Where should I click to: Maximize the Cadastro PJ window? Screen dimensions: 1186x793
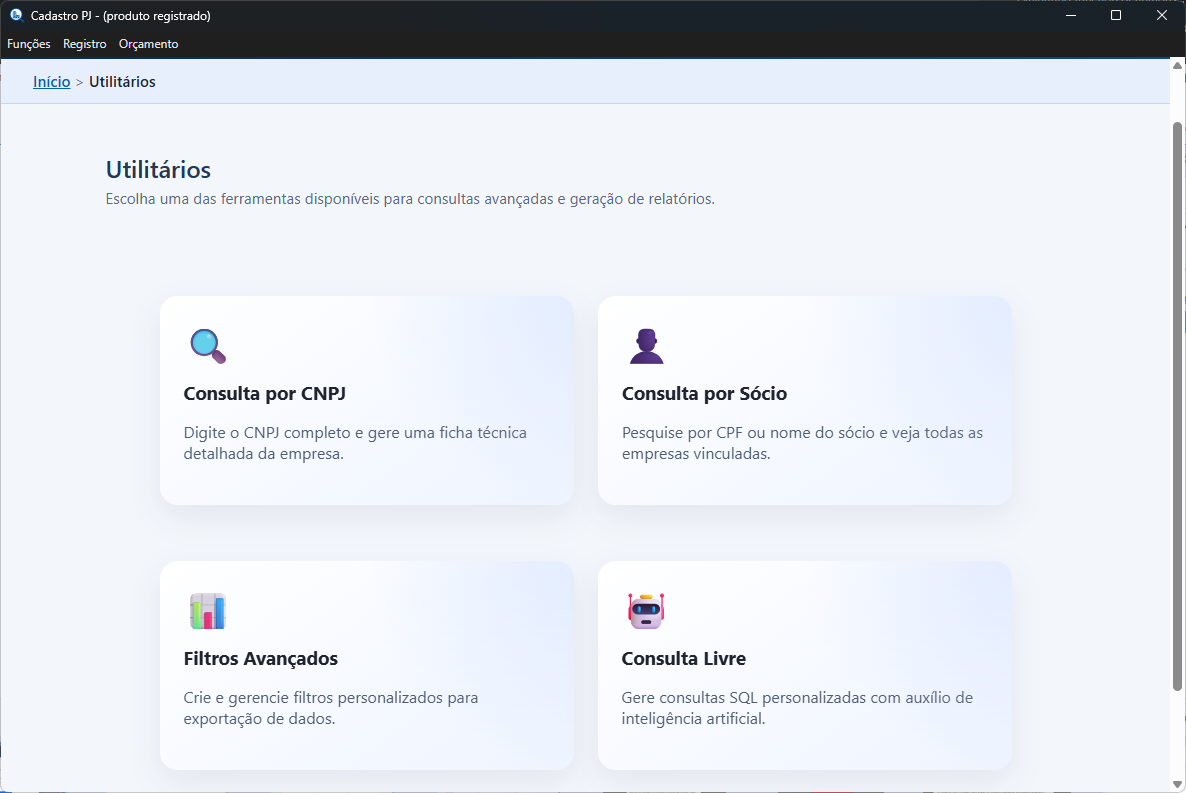click(x=1116, y=16)
